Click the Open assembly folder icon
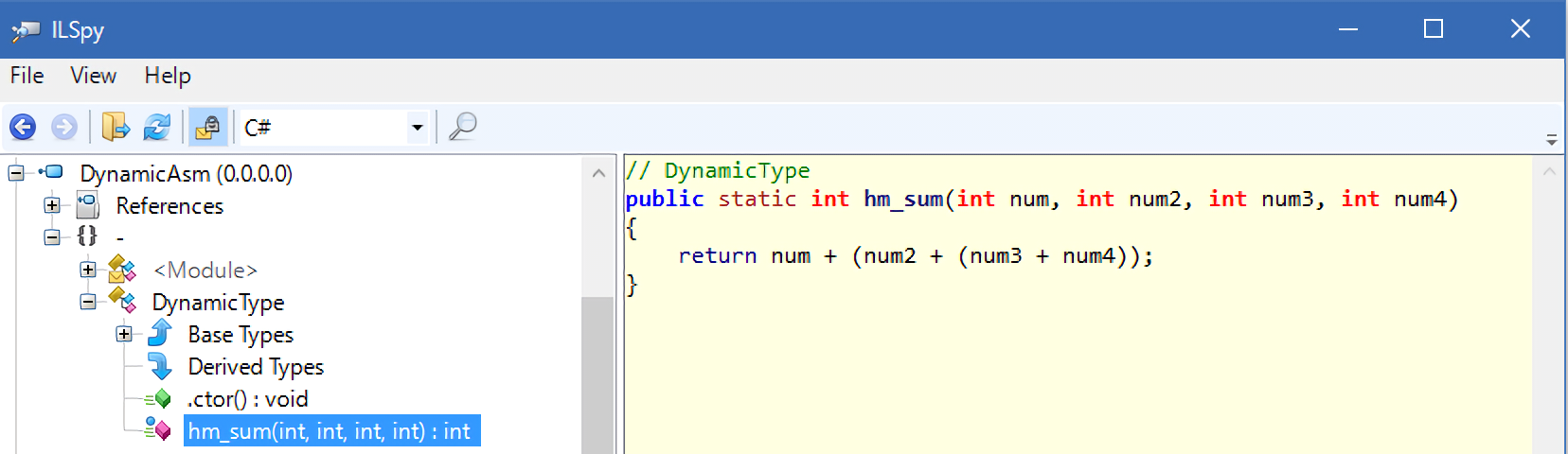The image size is (1568, 454). click(116, 127)
